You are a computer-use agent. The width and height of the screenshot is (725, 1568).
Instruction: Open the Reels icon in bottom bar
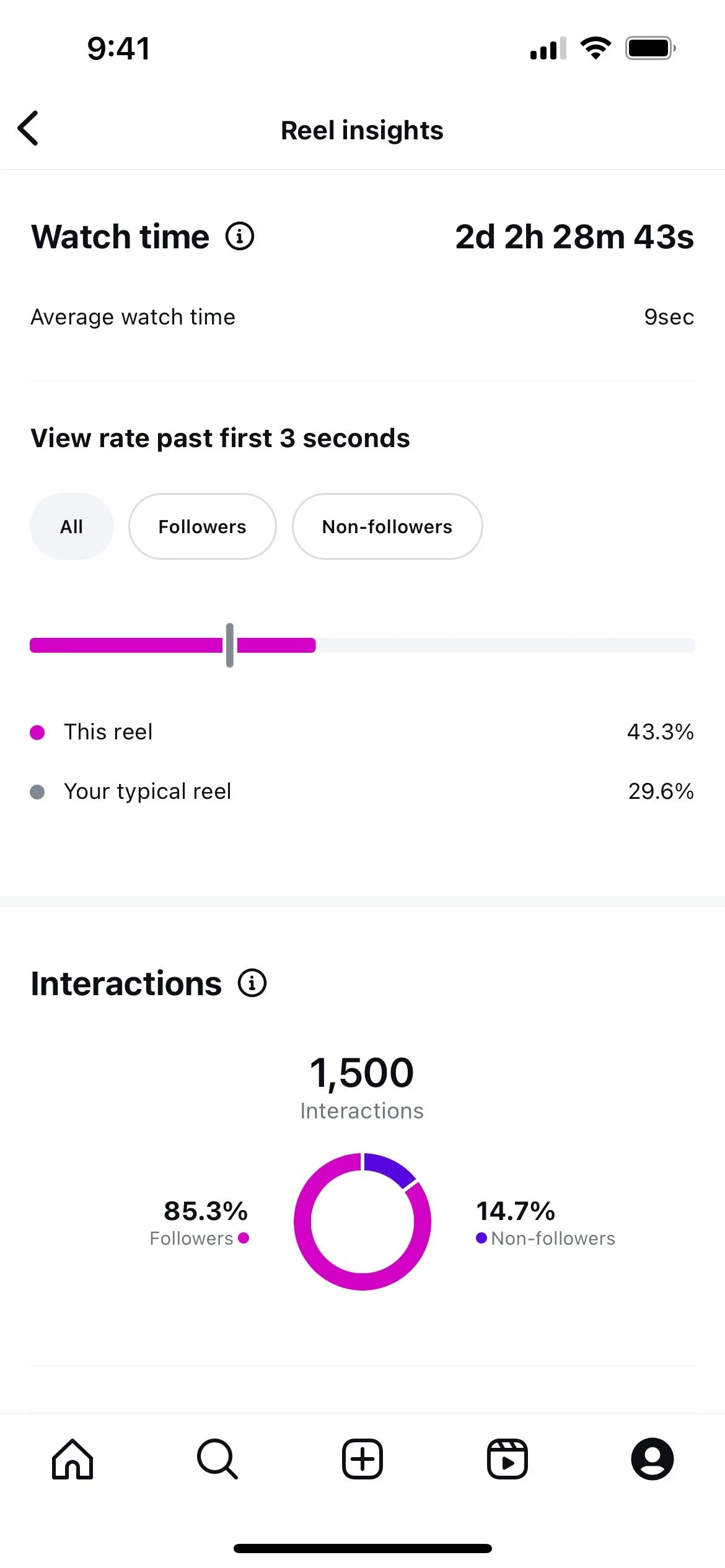pyautogui.click(x=507, y=1458)
